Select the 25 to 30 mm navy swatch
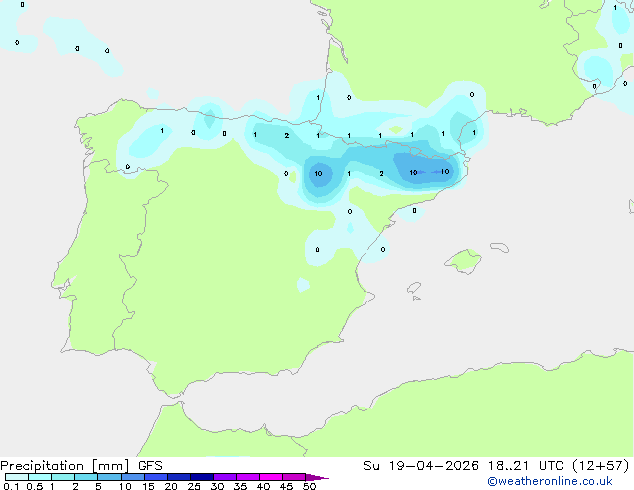Viewport: 634px width, 490px height. (x=202, y=477)
